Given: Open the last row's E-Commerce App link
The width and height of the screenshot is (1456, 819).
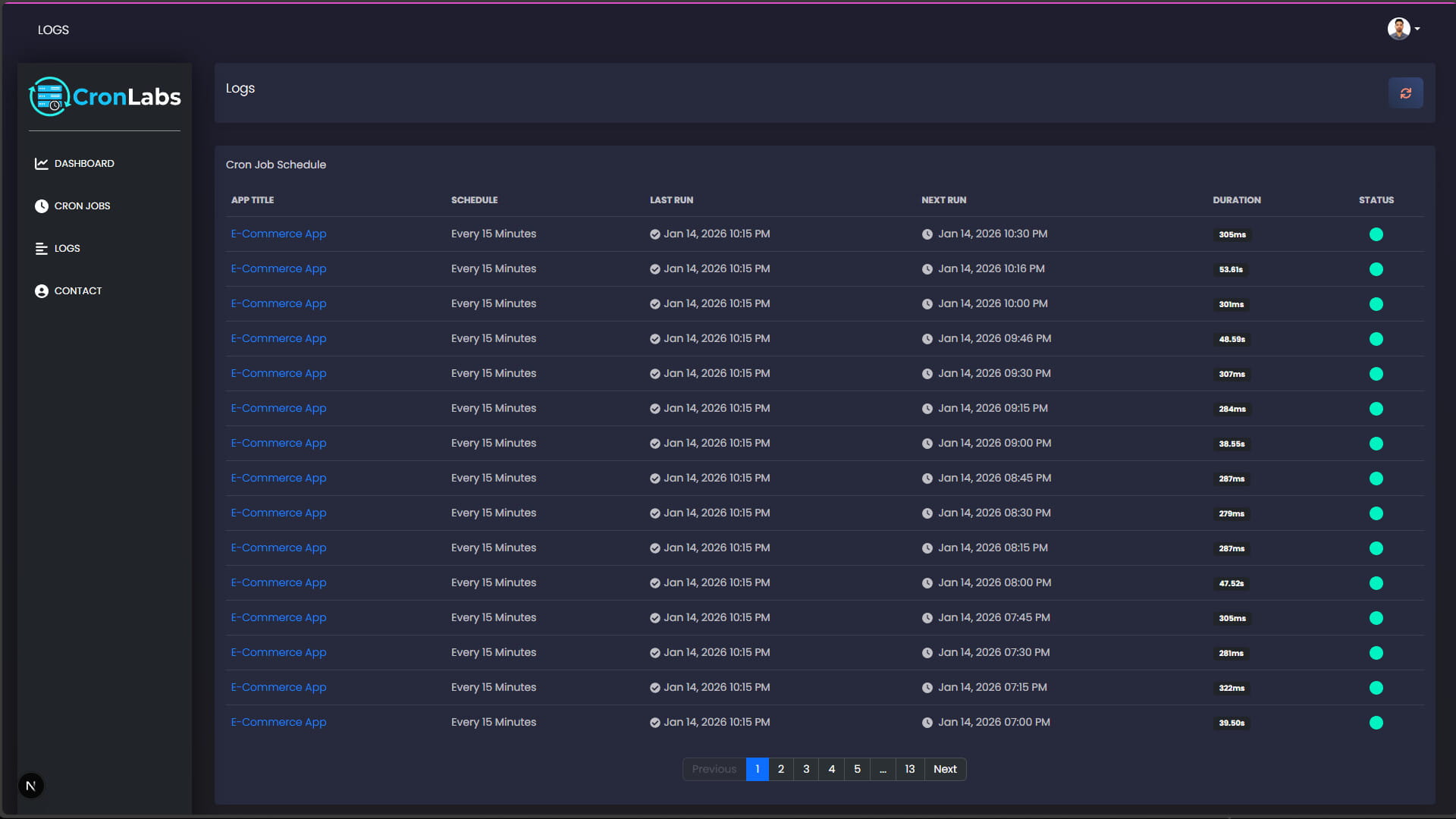Looking at the screenshot, I should tap(278, 722).
